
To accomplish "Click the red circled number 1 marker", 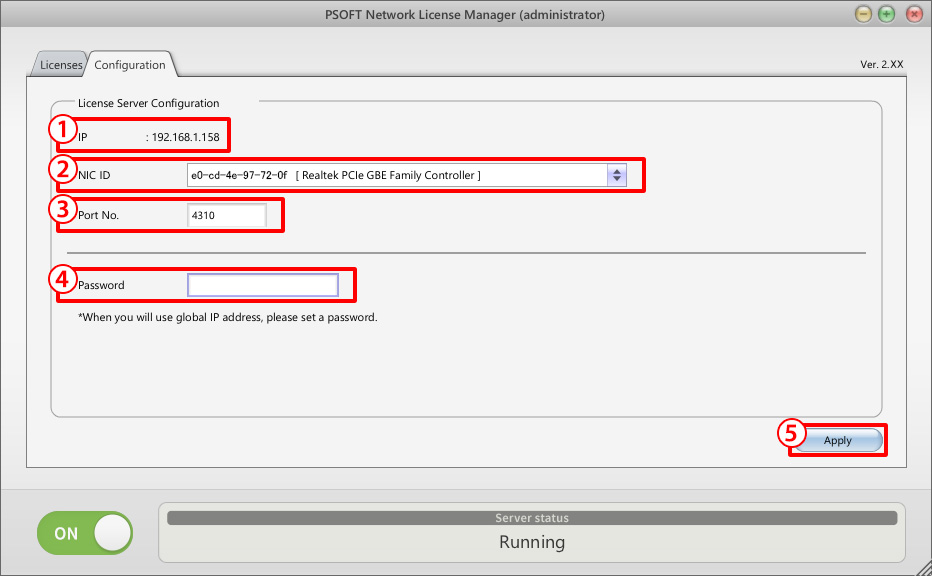I will [63, 129].
